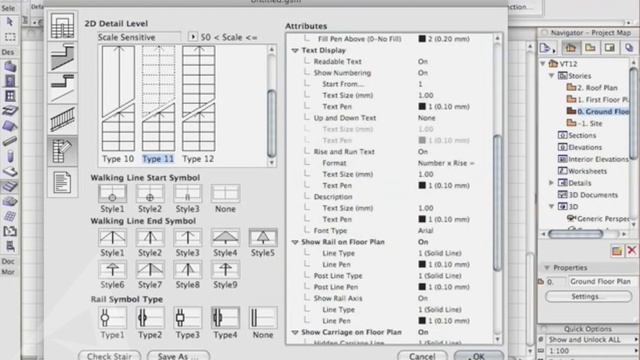Choose None for walking line start symbol
The width and height of the screenshot is (640, 360).
[225, 193]
